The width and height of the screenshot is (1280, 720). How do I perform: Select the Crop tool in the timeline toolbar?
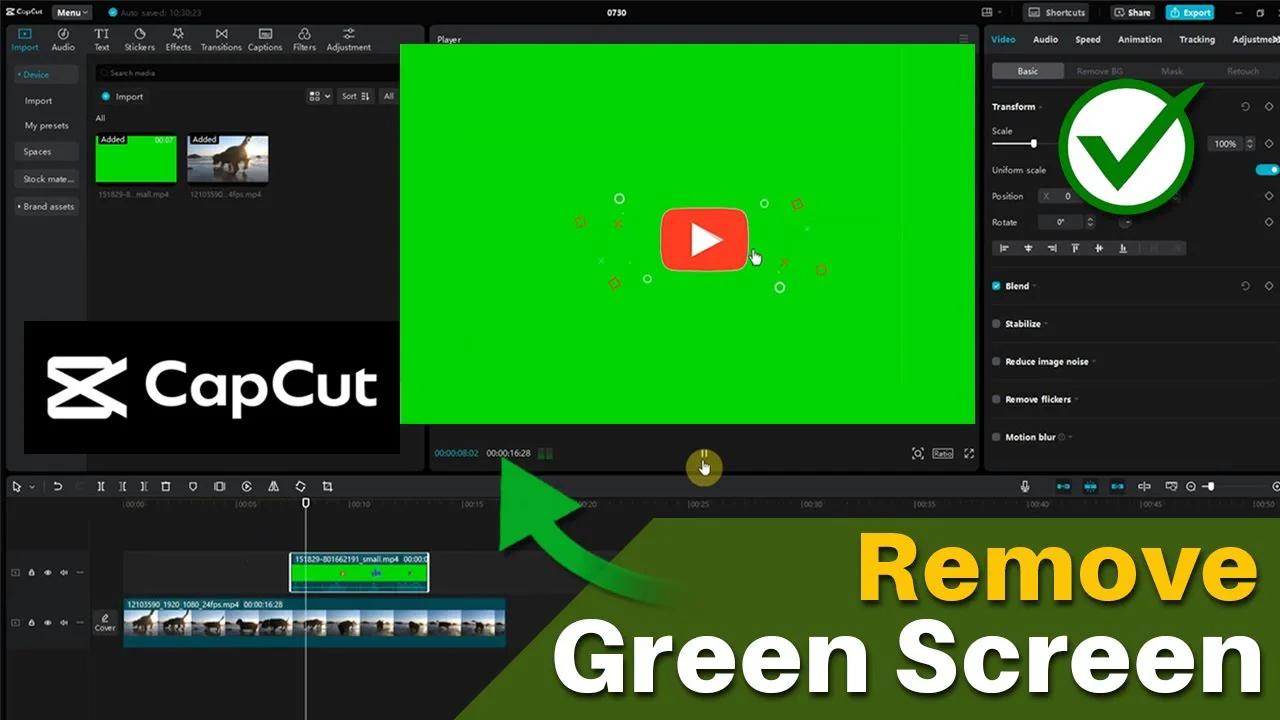click(x=328, y=486)
